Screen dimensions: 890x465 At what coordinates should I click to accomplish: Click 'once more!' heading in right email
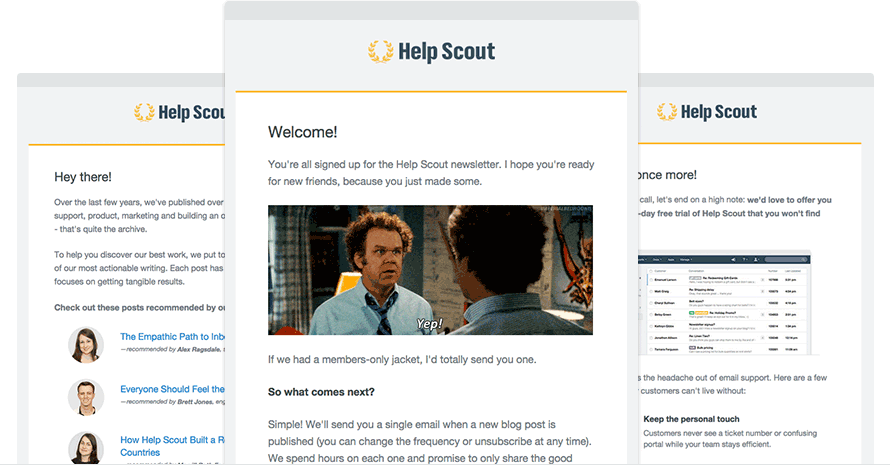(x=668, y=175)
